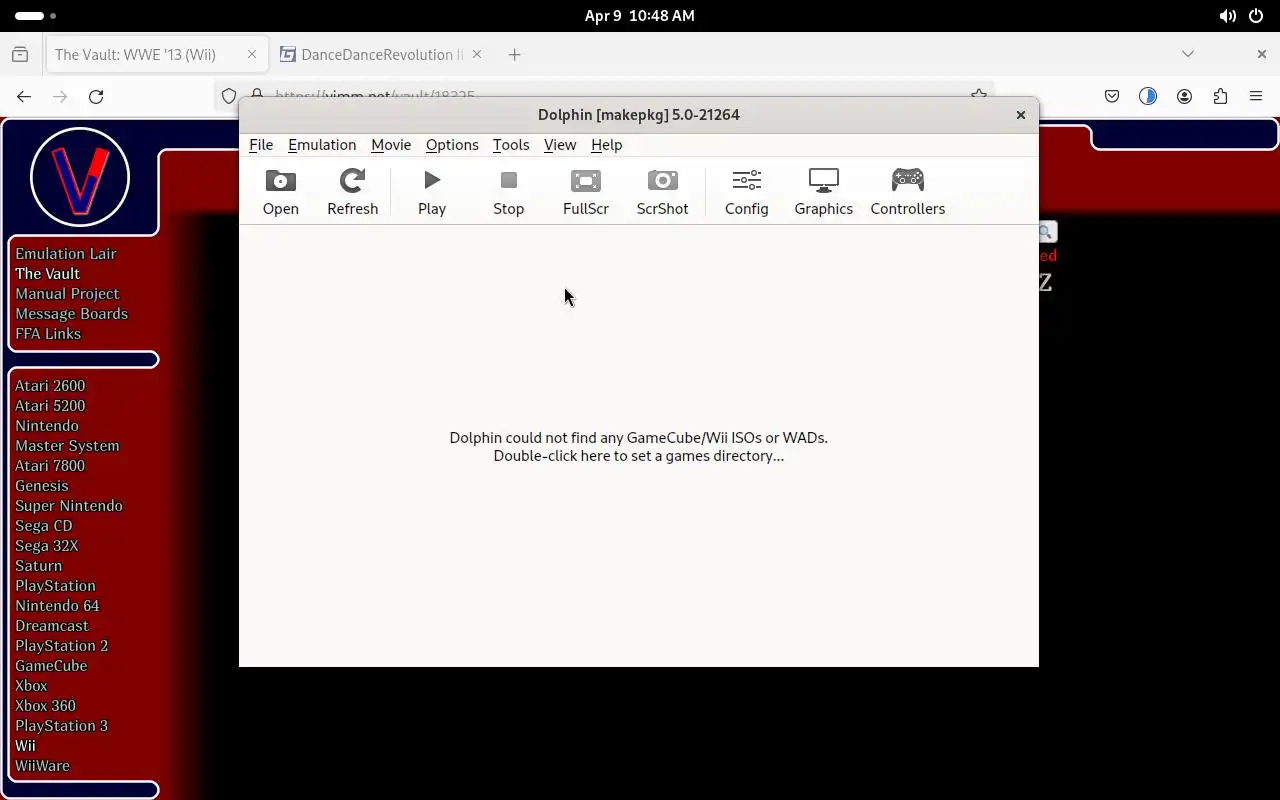Screen dimensions: 1280x800
Task: Open the Movie menu
Action: (x=391, y=145)
